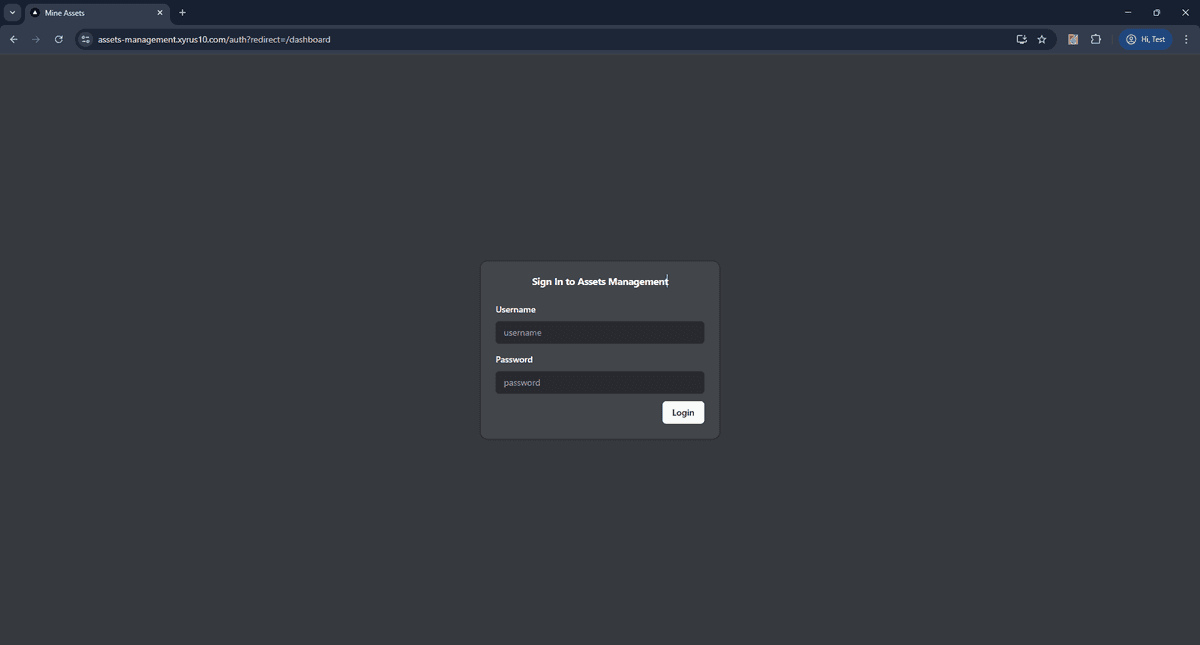
Task: Click the 'Sign In to Assets Management' heading
Action: point(599,281)
